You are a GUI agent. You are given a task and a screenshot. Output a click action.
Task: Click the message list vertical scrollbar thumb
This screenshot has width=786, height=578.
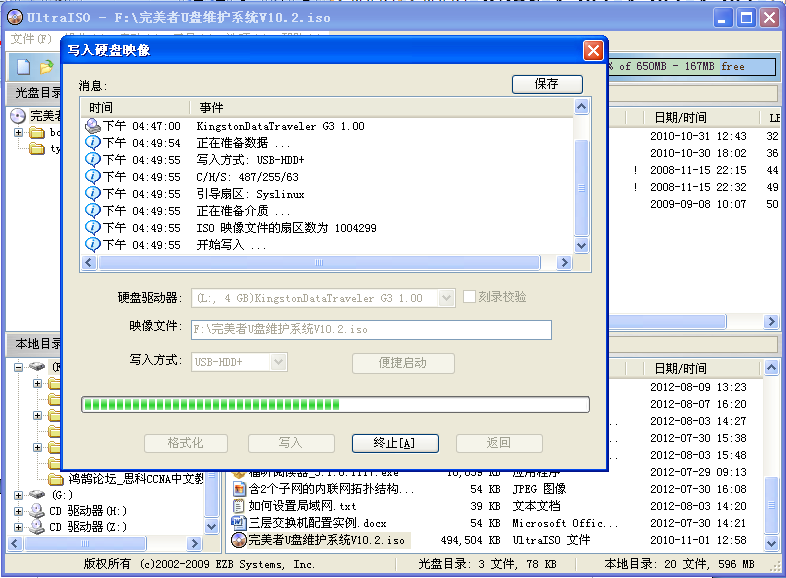coord(581,187)
